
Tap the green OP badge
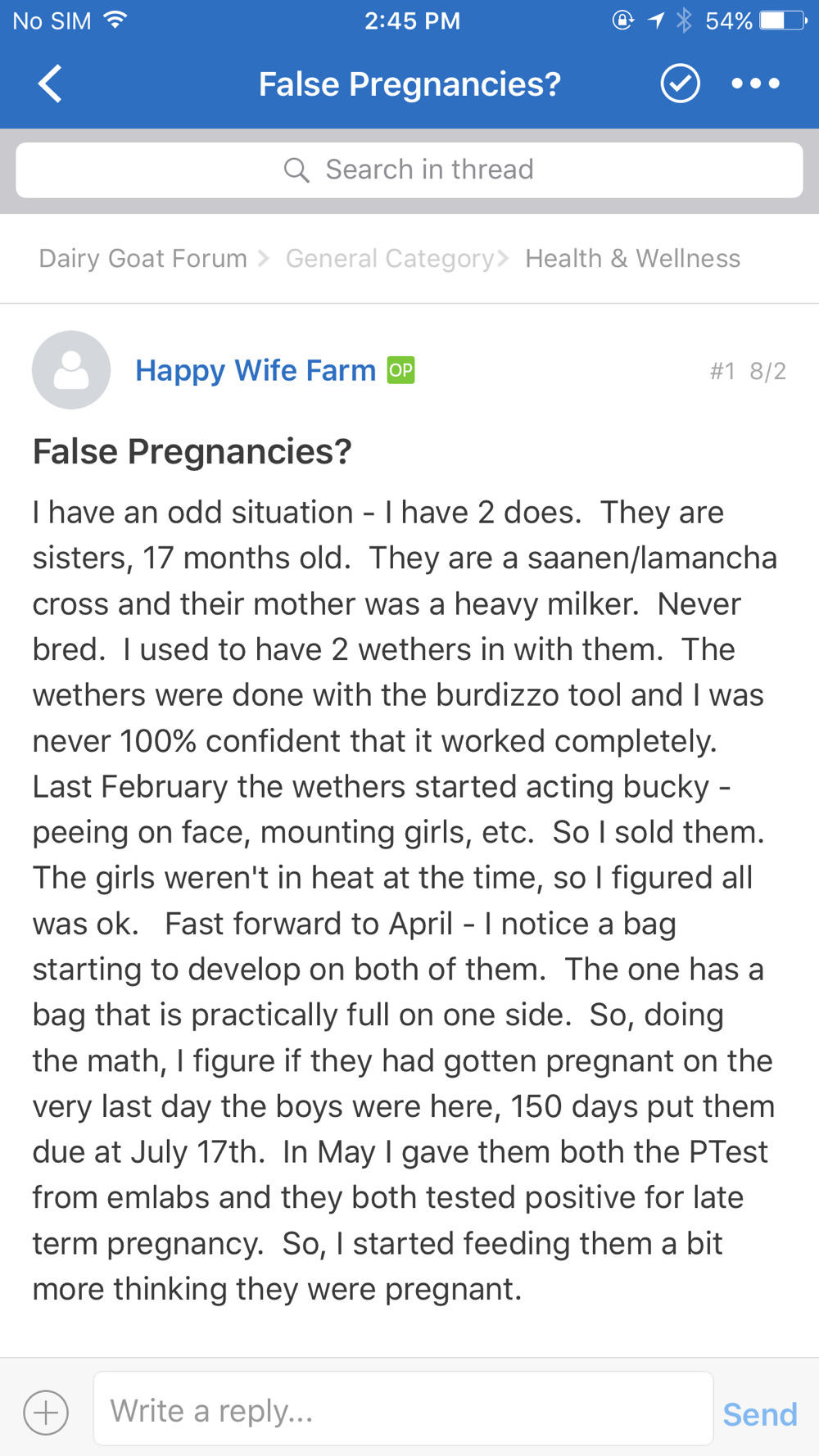[400, 370]
